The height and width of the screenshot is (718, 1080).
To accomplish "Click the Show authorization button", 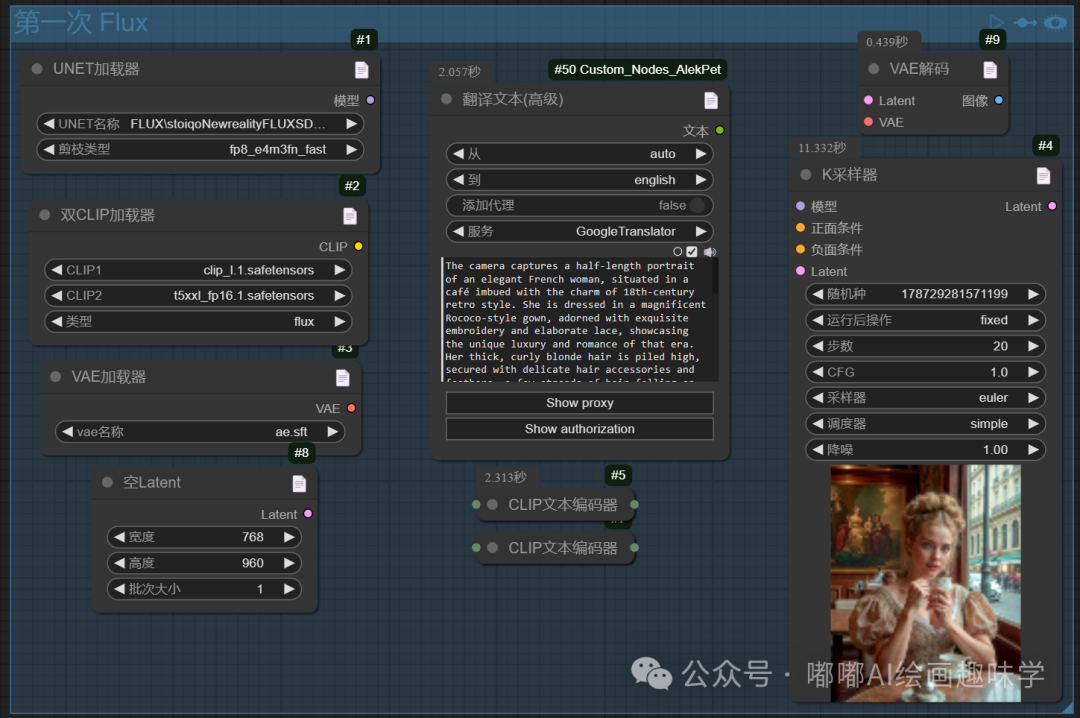I will [x=579, y=429].
